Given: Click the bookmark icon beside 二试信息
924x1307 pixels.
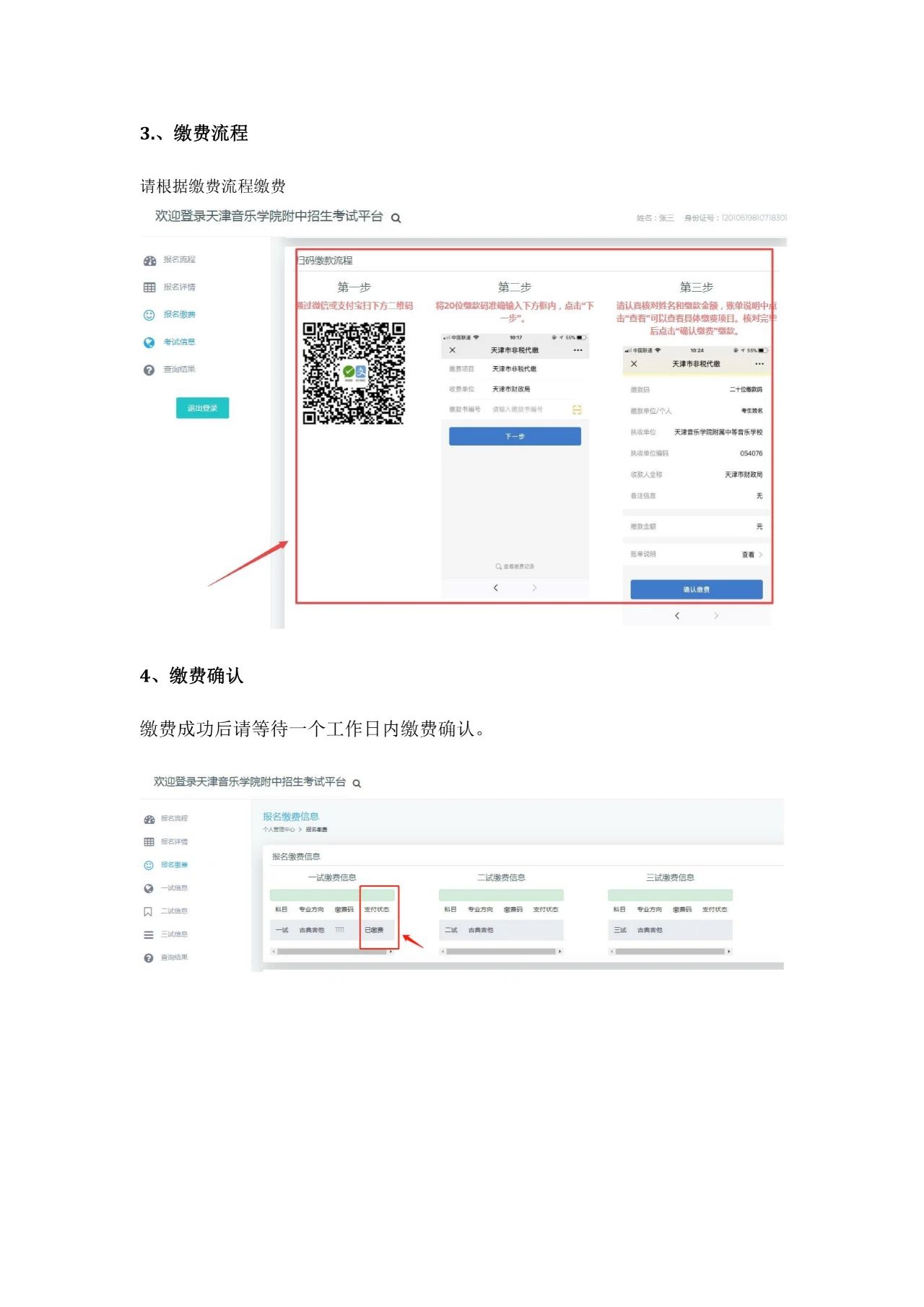Looking at the screenshot, I should click(149, 911).
